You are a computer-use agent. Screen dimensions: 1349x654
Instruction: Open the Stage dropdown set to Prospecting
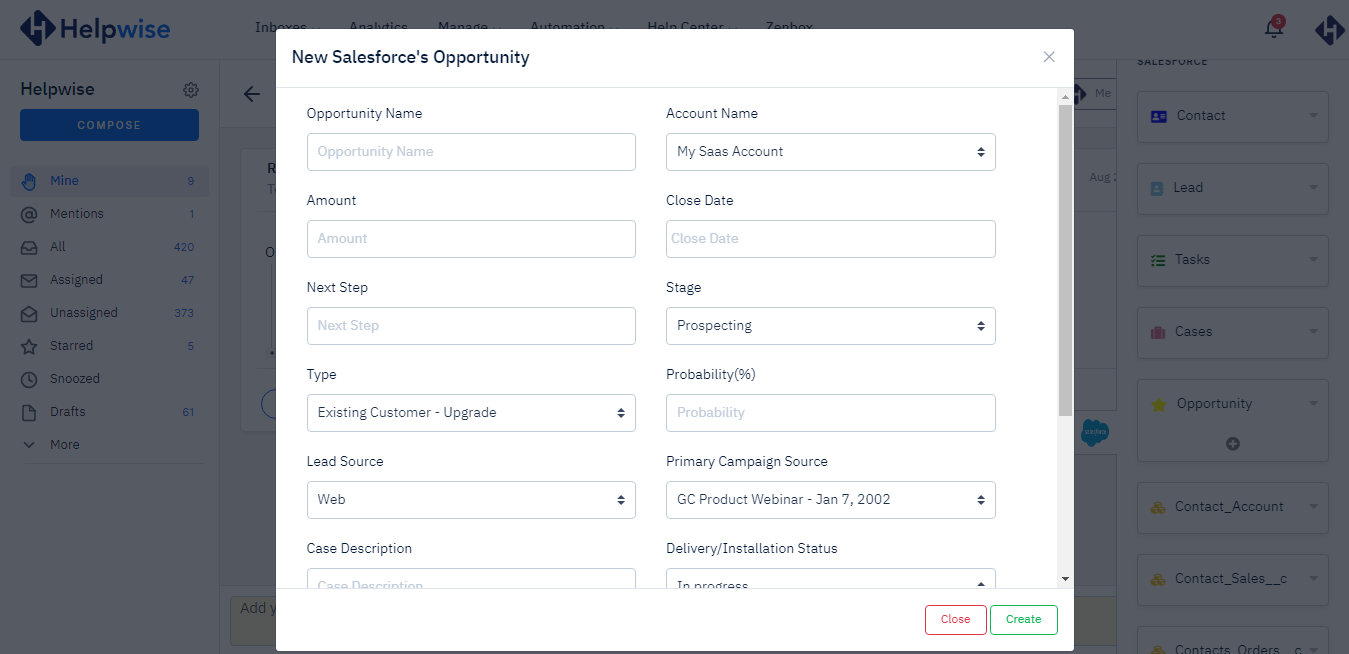pyautogui.click(x=829, y=325)
